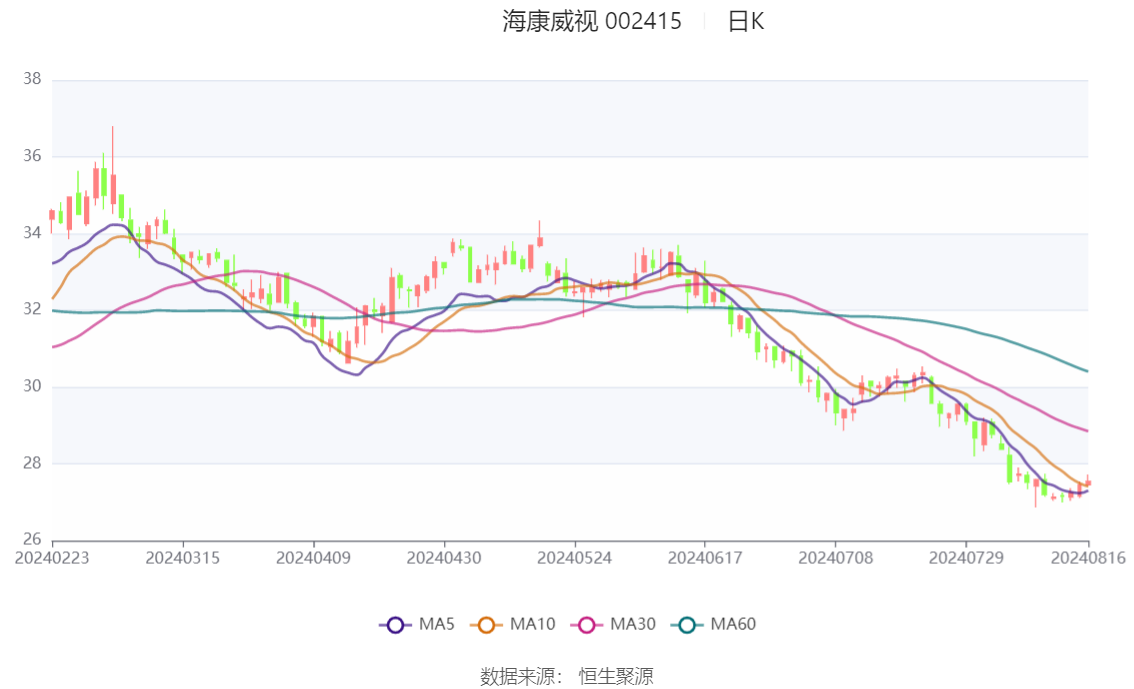Click the y-axis value 26
The width and height of the screenshot is (1134, 689).
click(x=32, y=539)
